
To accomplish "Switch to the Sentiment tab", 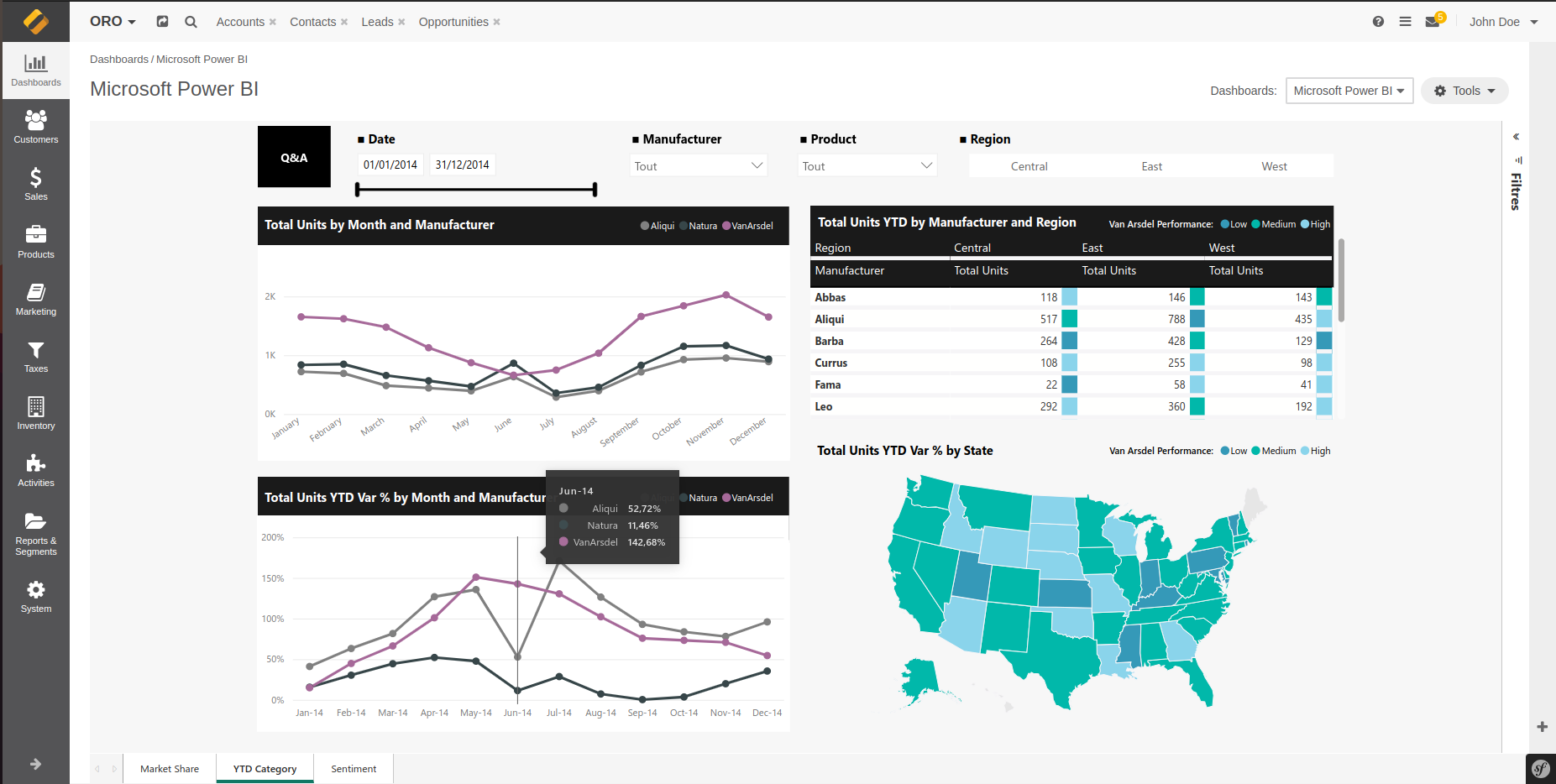I will [354, 769].
